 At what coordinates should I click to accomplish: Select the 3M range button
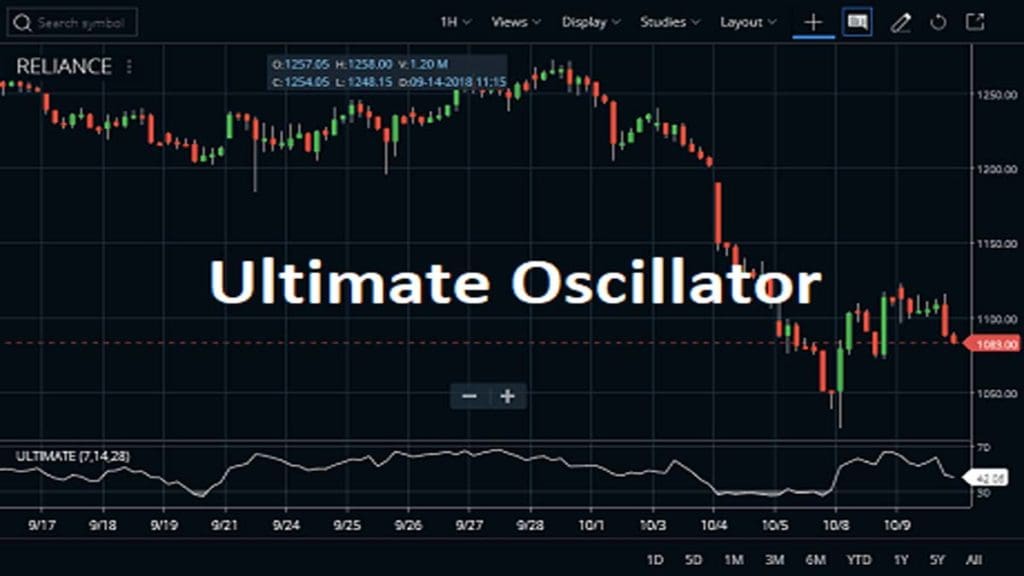775,560
